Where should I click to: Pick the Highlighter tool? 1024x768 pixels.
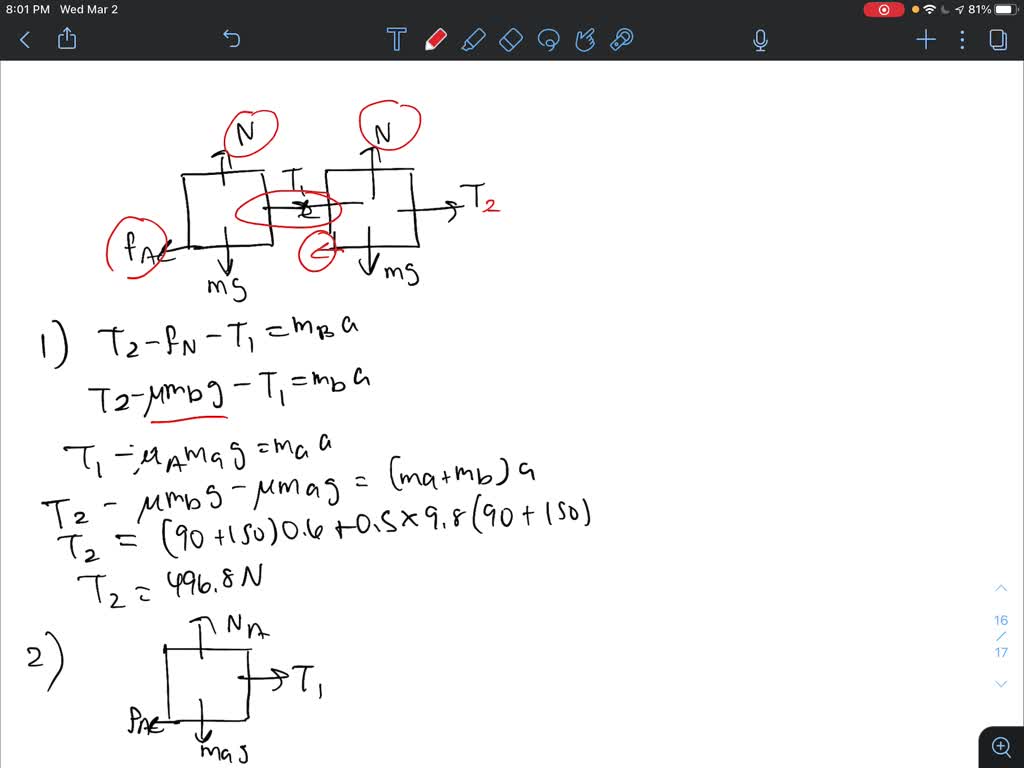click(x=473, y=40)
